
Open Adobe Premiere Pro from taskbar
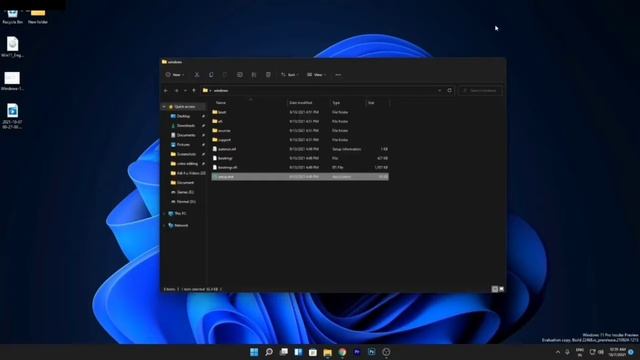[x=357, y=352]
